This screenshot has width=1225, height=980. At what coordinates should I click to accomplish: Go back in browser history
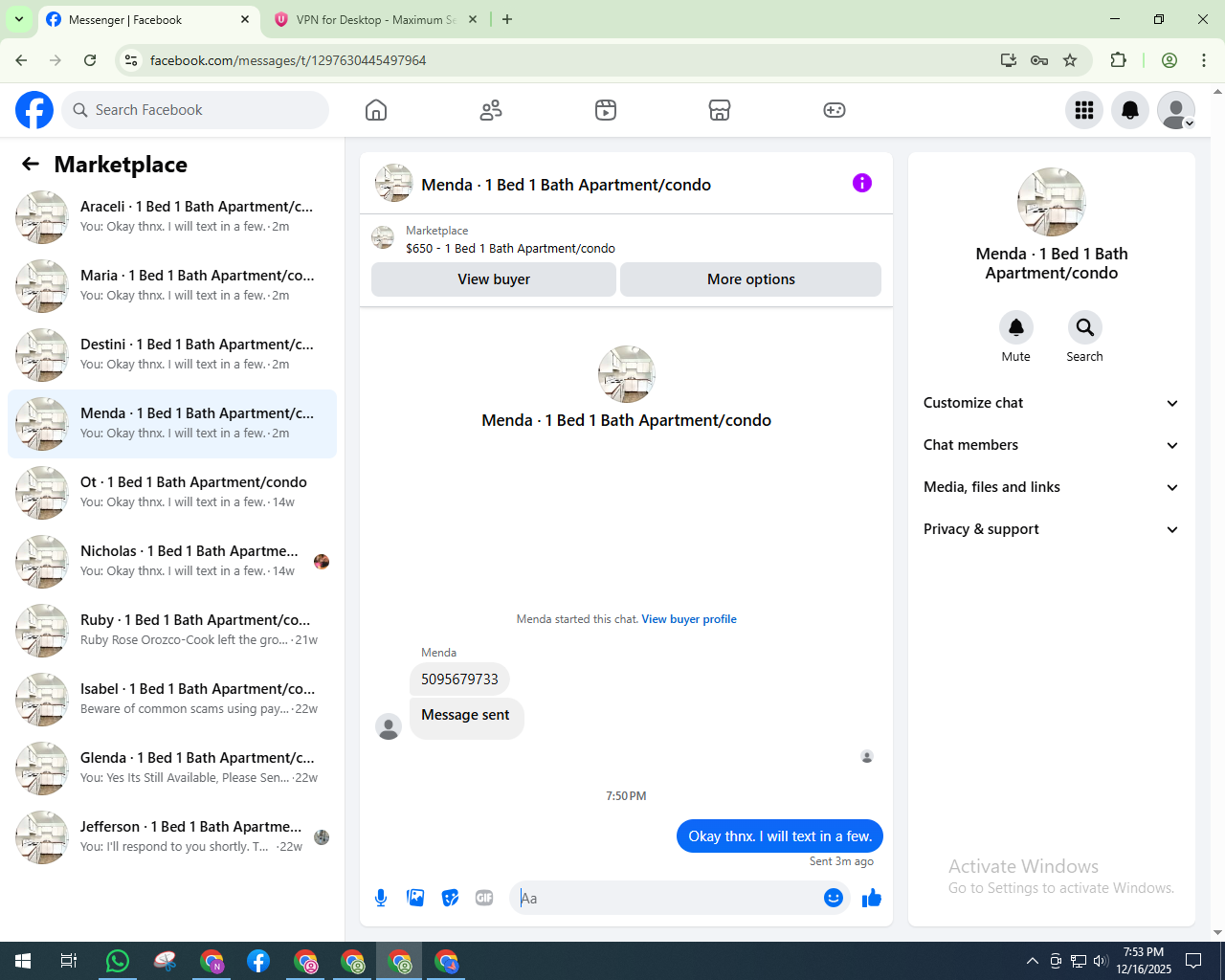(x=21, y=60)
